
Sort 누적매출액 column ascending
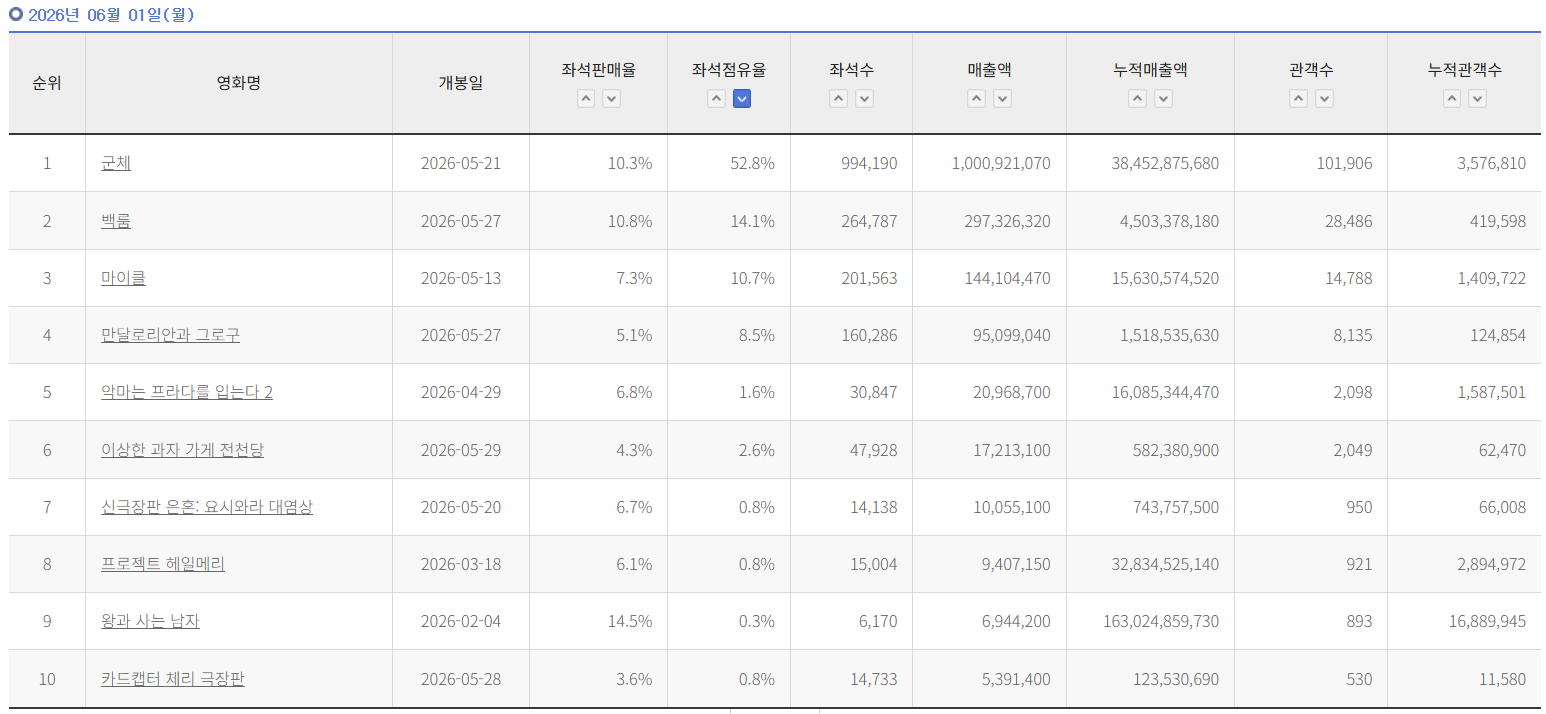(1137, 99)
